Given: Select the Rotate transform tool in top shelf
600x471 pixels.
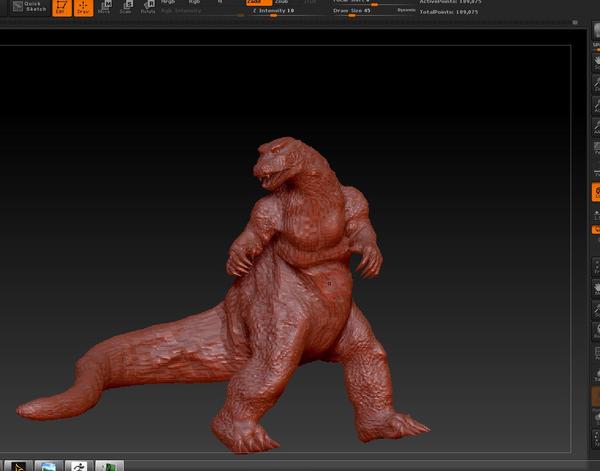Looking at the screenshot, I should click(148, 7).
